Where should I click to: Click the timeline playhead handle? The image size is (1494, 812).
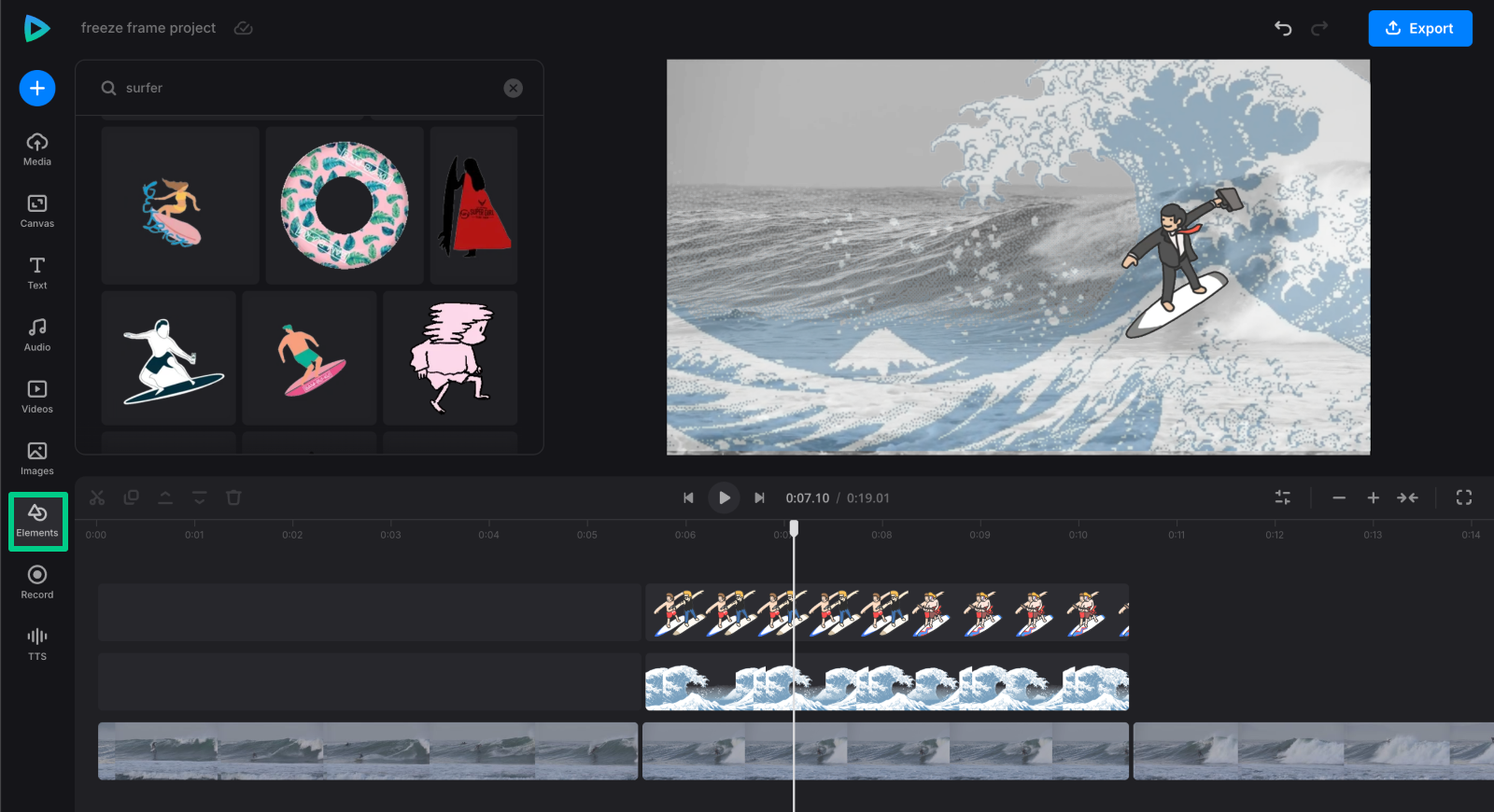pos(794,528)
